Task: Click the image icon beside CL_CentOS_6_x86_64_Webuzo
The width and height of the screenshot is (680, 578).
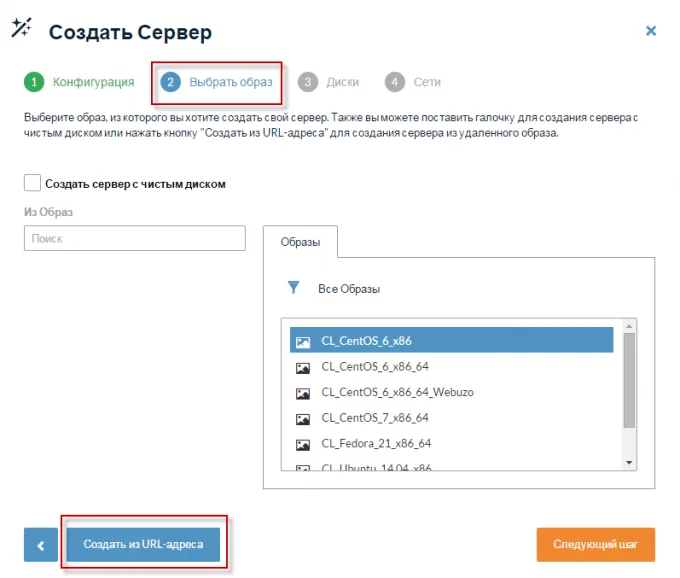Action: coord(303,393)
